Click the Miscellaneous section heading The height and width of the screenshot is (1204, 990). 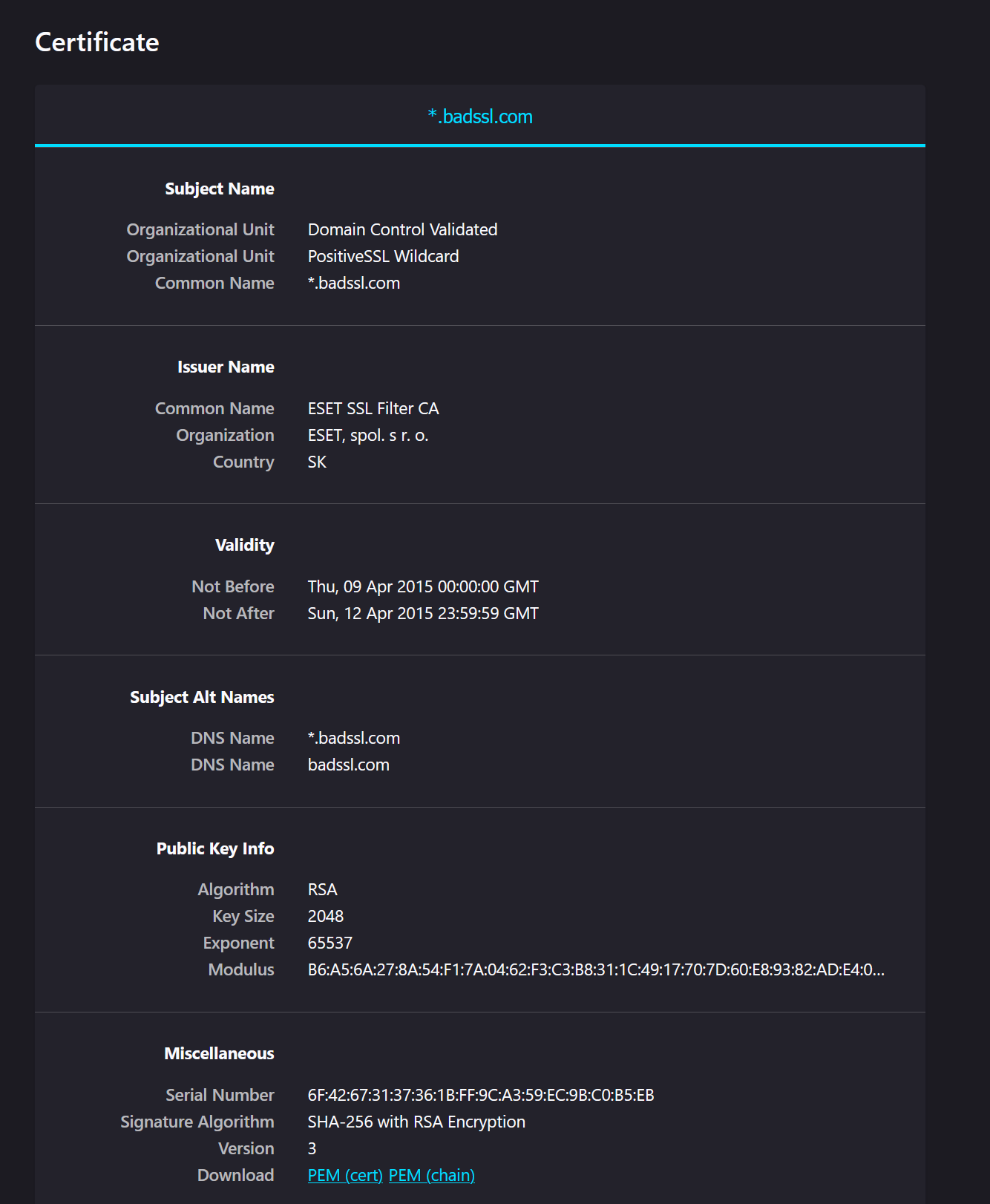(x=219, y=1053)
